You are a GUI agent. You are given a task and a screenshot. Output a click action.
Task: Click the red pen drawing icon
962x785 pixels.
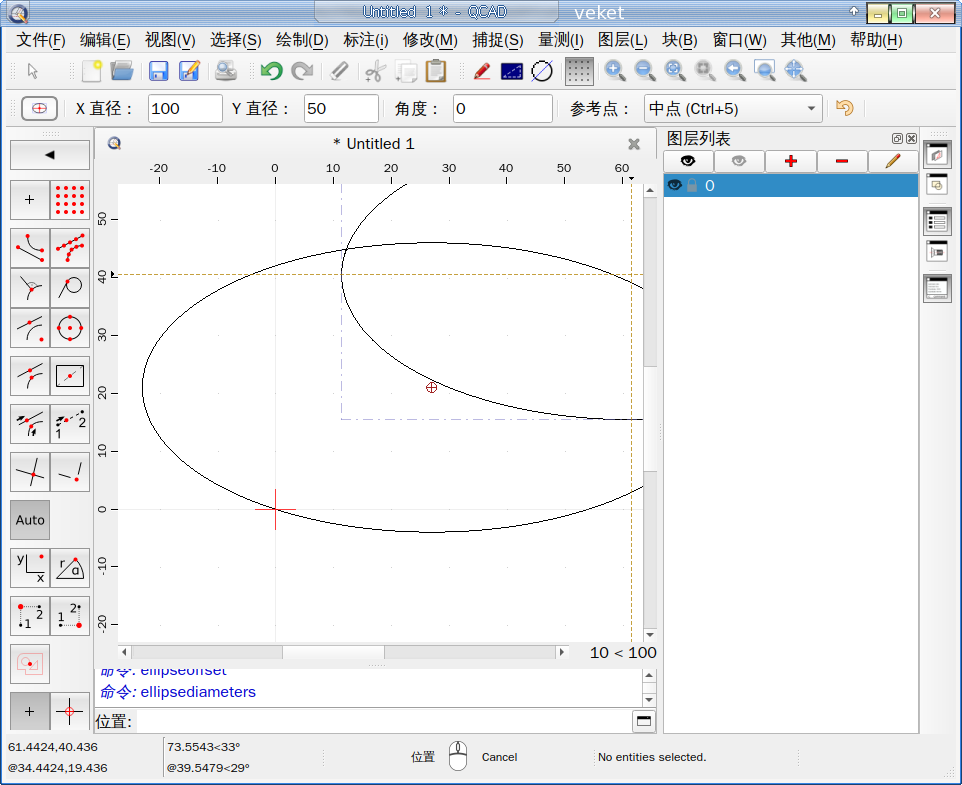click(x=481, y=71)
